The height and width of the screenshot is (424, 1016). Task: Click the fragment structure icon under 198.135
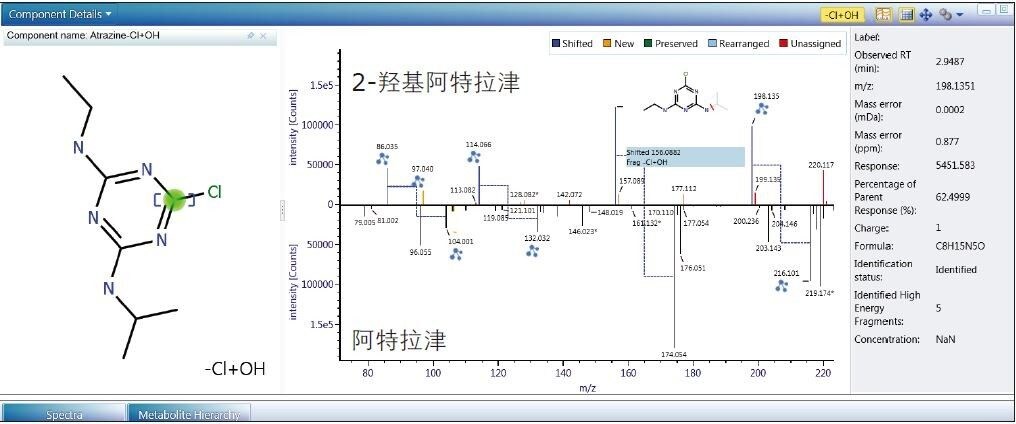[x=762, y=108]
